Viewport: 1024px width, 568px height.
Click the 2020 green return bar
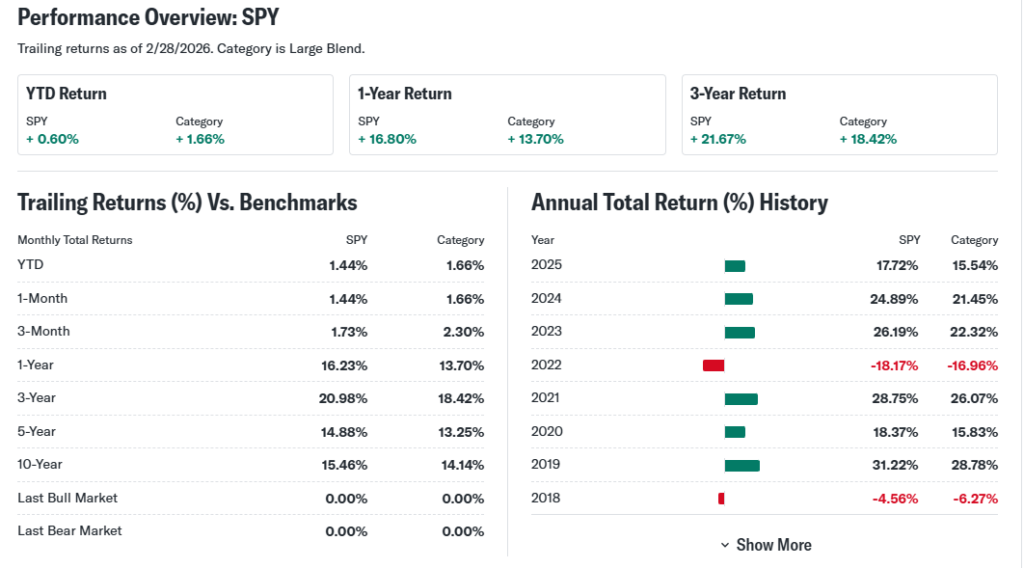click(x=735, y=432)
